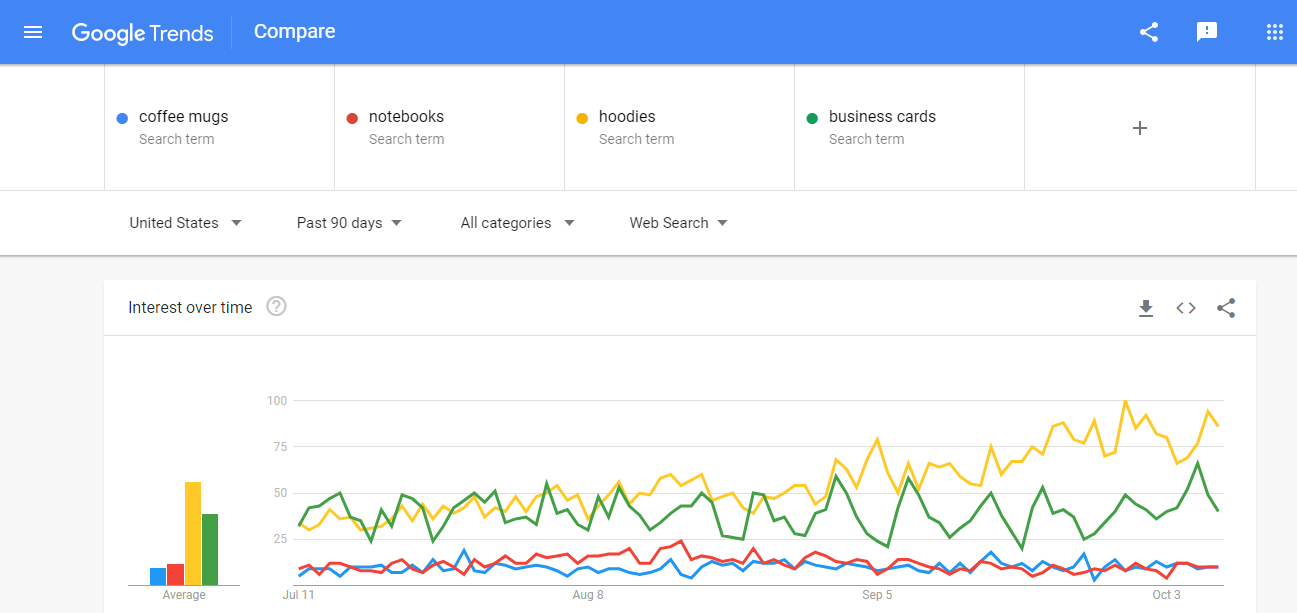The width and height of the screenshot is (1297, 613).
Task: Open help for Interest over time
Action: click(x=277, y=307)
